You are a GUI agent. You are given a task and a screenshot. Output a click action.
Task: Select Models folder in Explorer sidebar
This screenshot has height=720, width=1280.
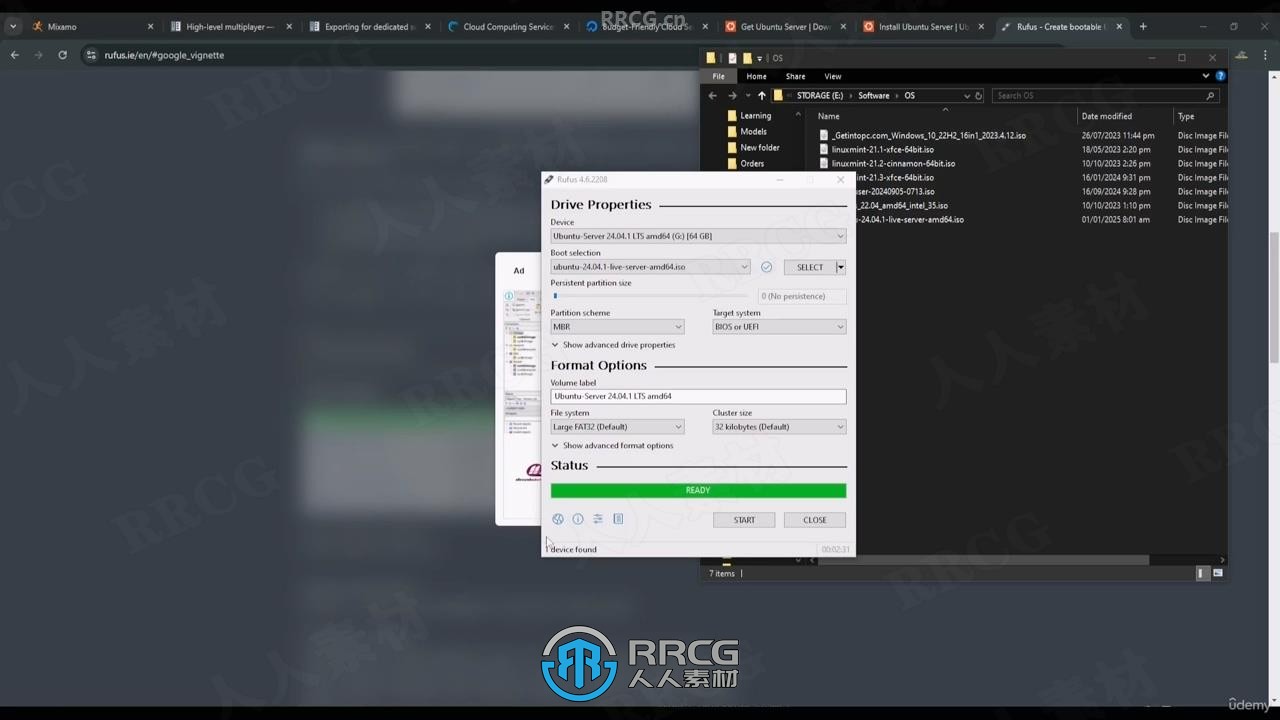pyautogui.click(x=753, y=132)
